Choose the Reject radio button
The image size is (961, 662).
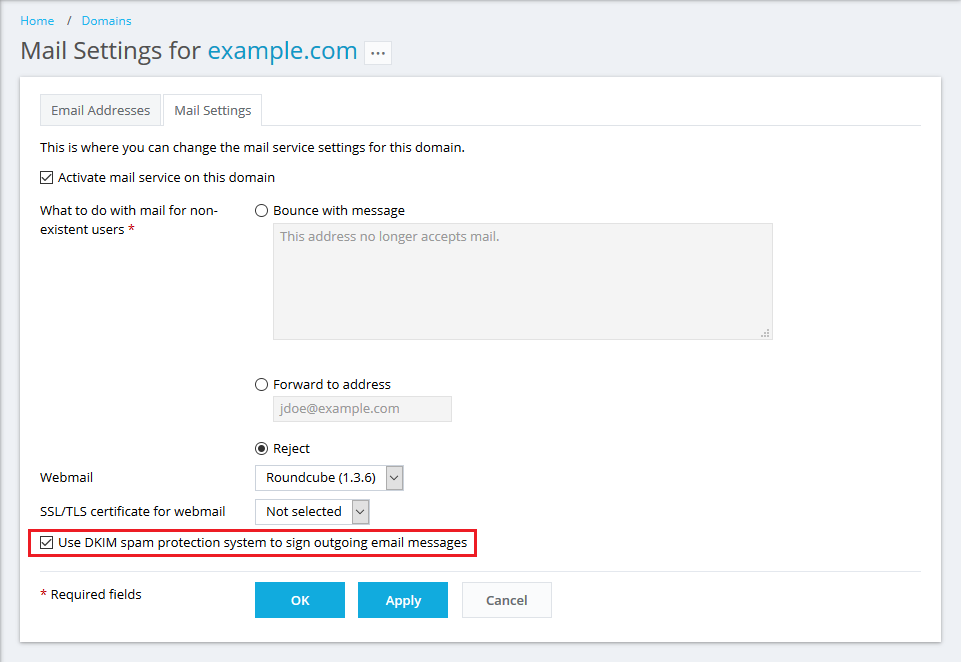click(x=262, y=449)
